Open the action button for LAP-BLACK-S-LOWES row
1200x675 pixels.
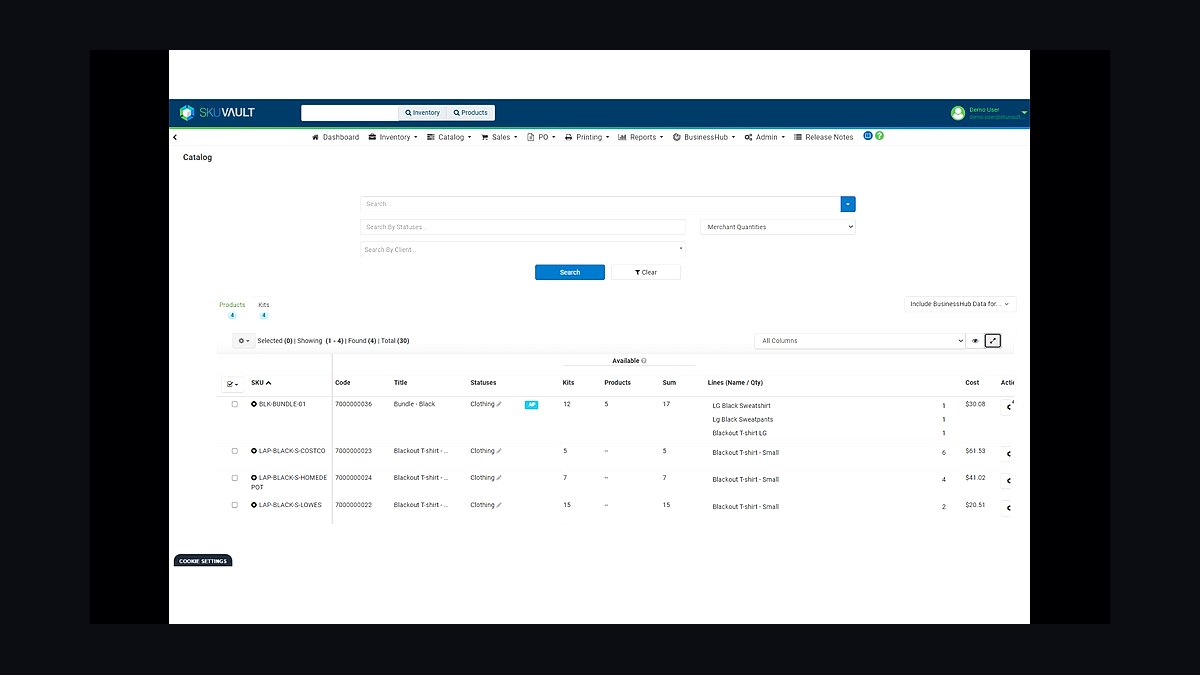(1008, 508)
